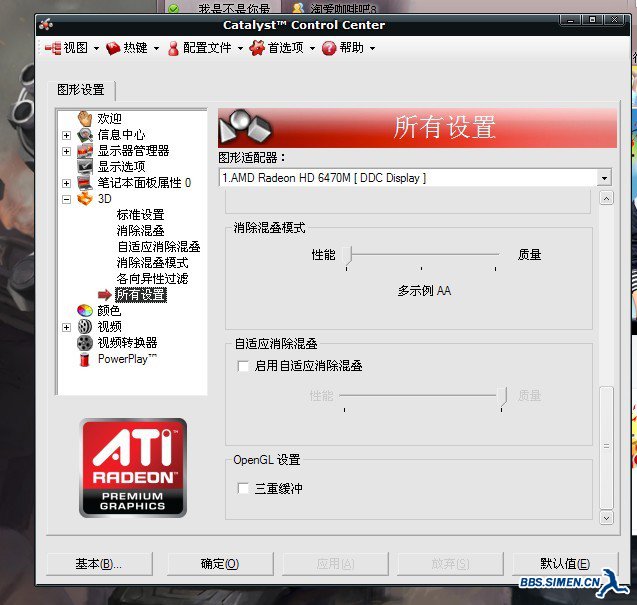Open the 帮助 dropdown arrow
The image size is (637, 605).
pos(372,48)
